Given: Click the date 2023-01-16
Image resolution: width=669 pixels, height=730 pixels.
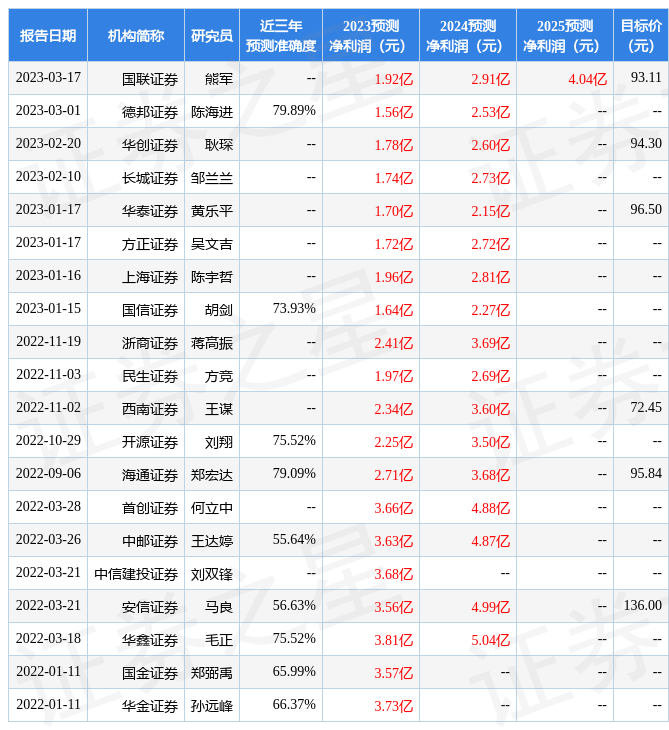Looking at the screenshot, I should pyautogui.click(x=48, y=276).
